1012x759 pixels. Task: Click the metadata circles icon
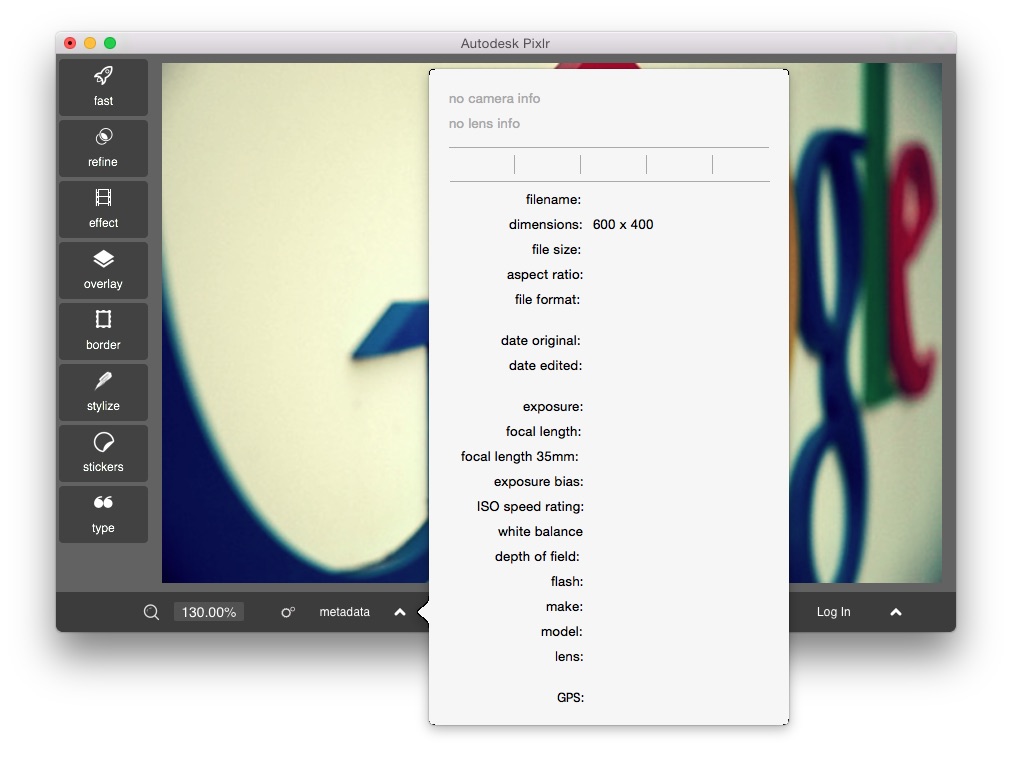pyautogui.click(x=288, y=612)
